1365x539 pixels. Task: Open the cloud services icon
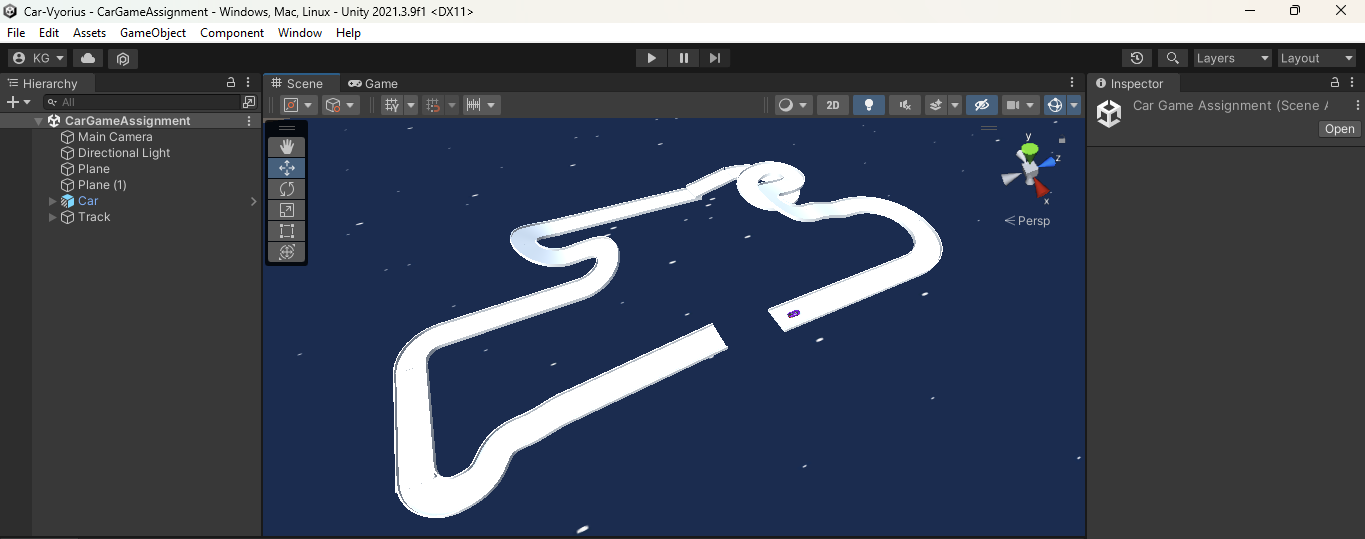(88, 58)
